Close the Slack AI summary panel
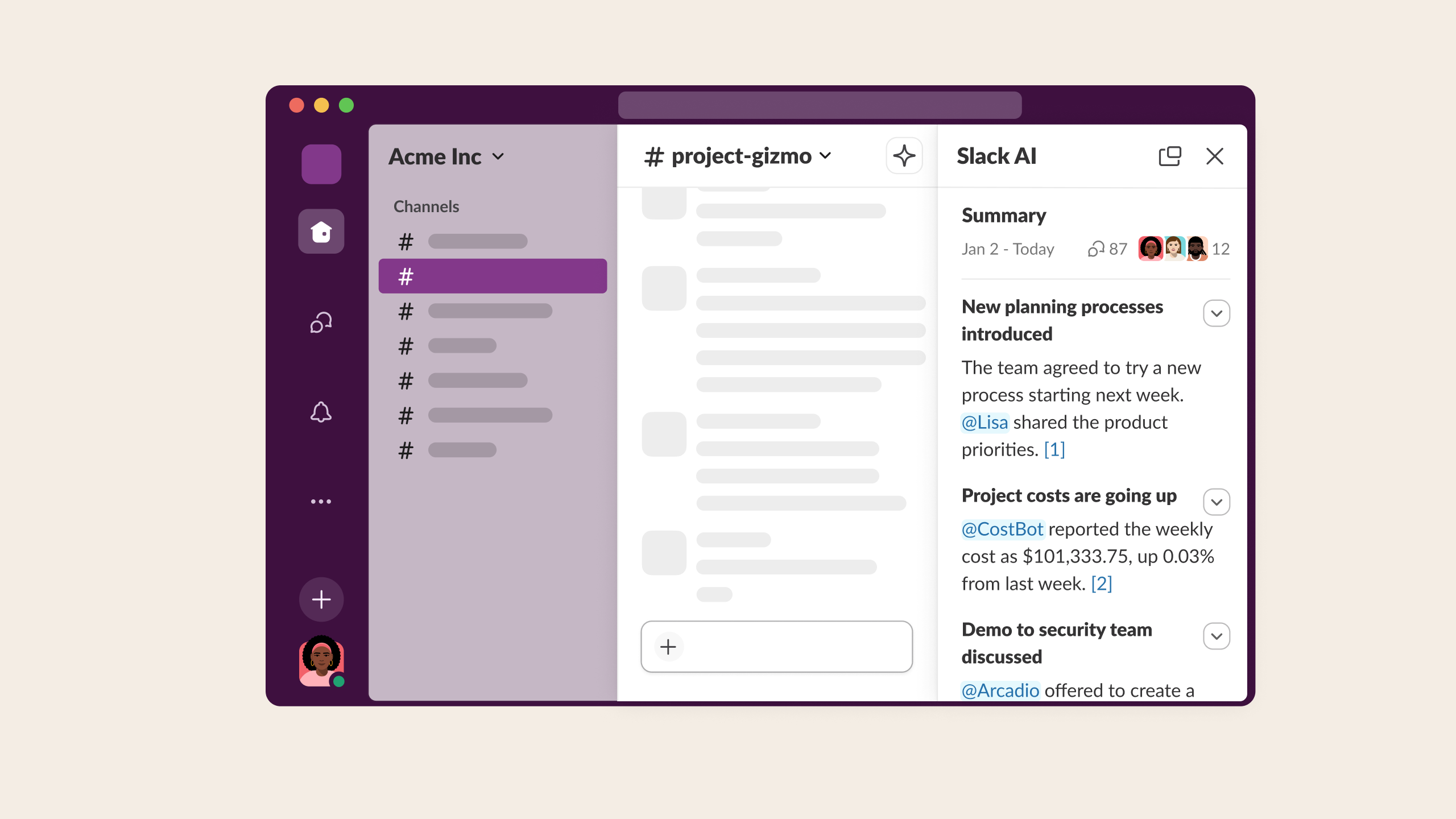This screenshot has width=1456, height=819. pyautogui.click(x=1215, y=156)
